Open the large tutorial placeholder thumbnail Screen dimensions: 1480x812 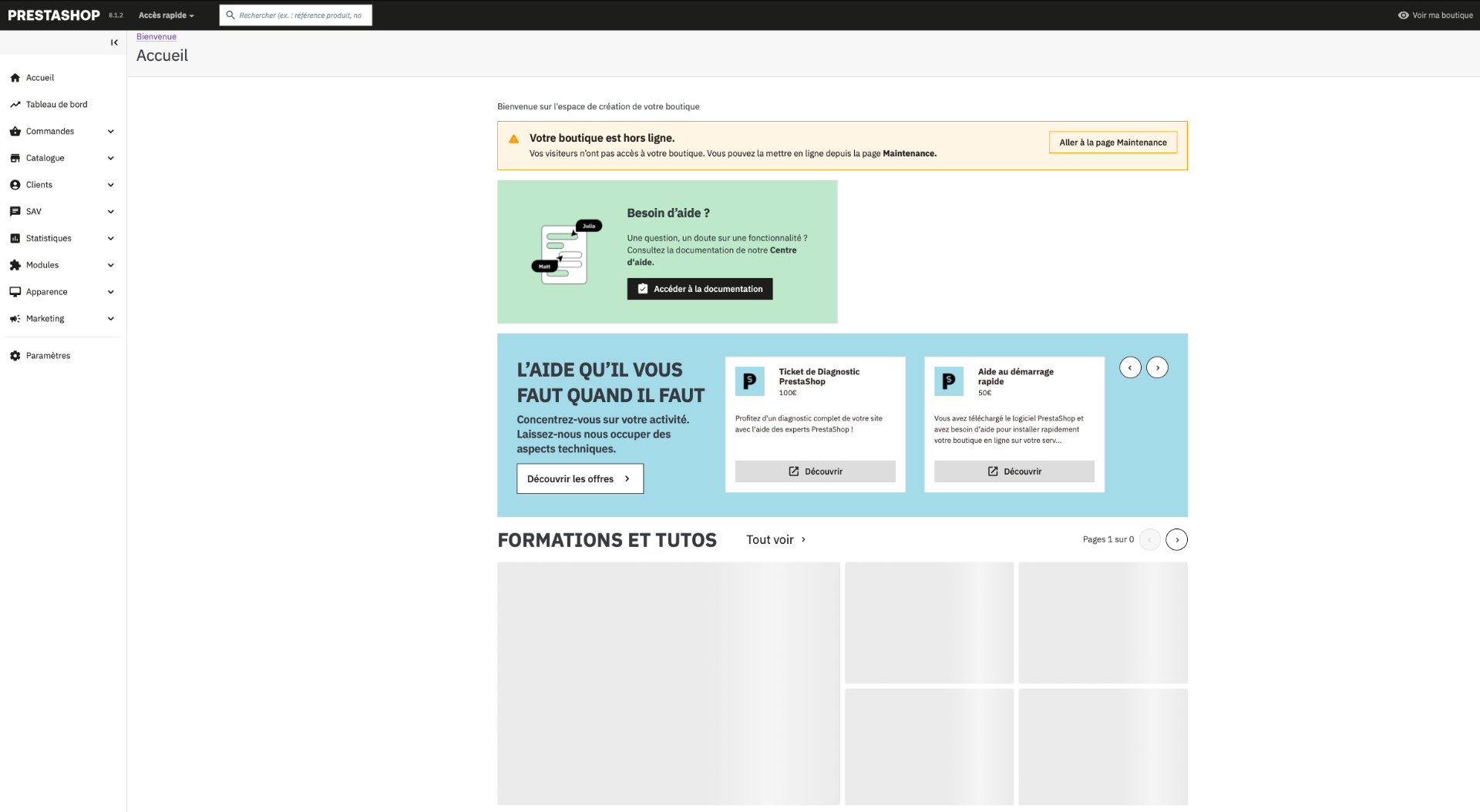[668, 684]
